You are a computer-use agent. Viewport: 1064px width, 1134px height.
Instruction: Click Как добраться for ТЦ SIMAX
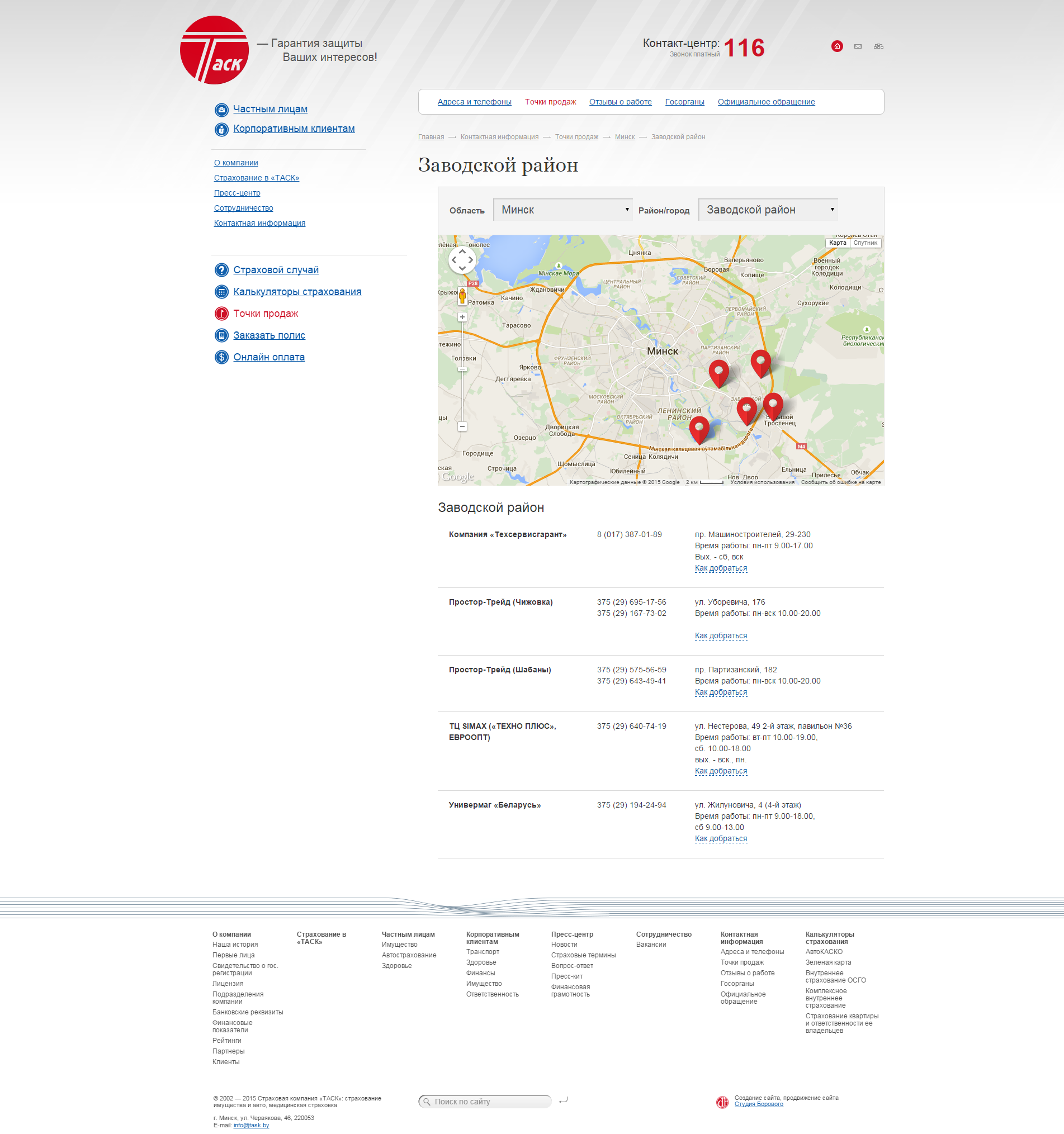point(721,771)
